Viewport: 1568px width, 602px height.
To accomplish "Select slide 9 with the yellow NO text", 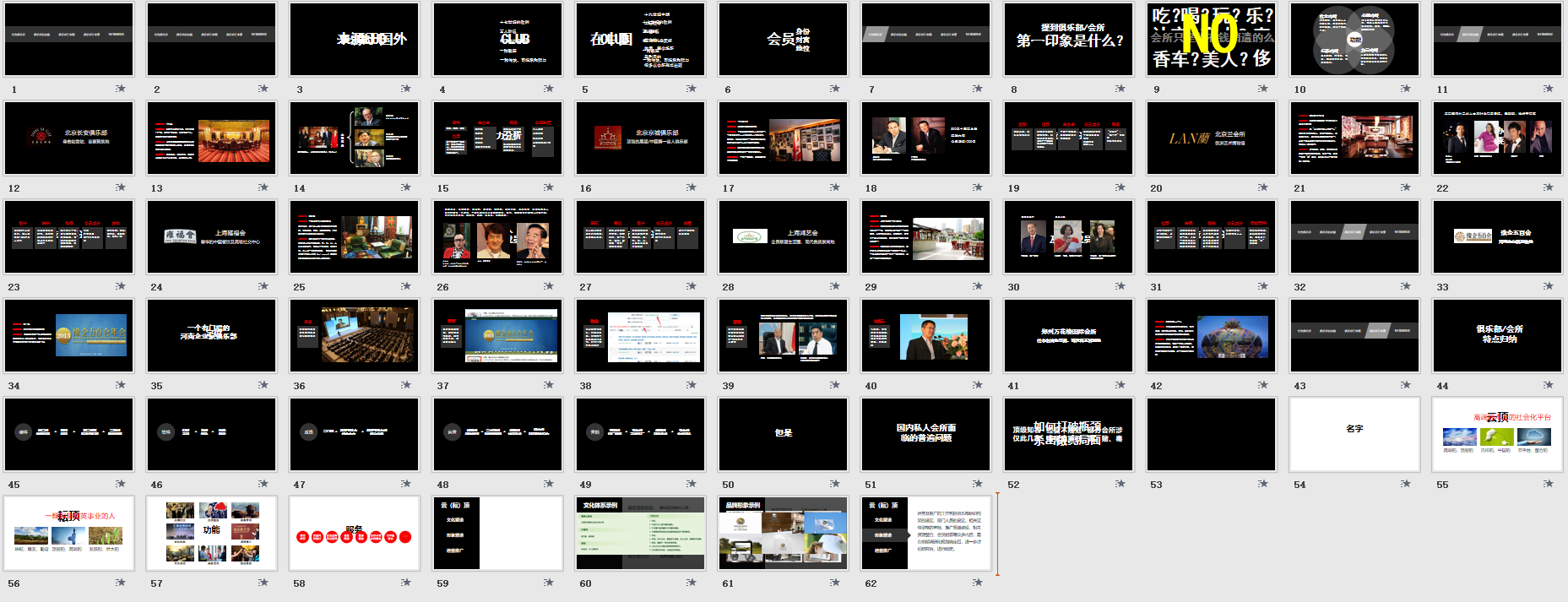I will [1211, 39].
